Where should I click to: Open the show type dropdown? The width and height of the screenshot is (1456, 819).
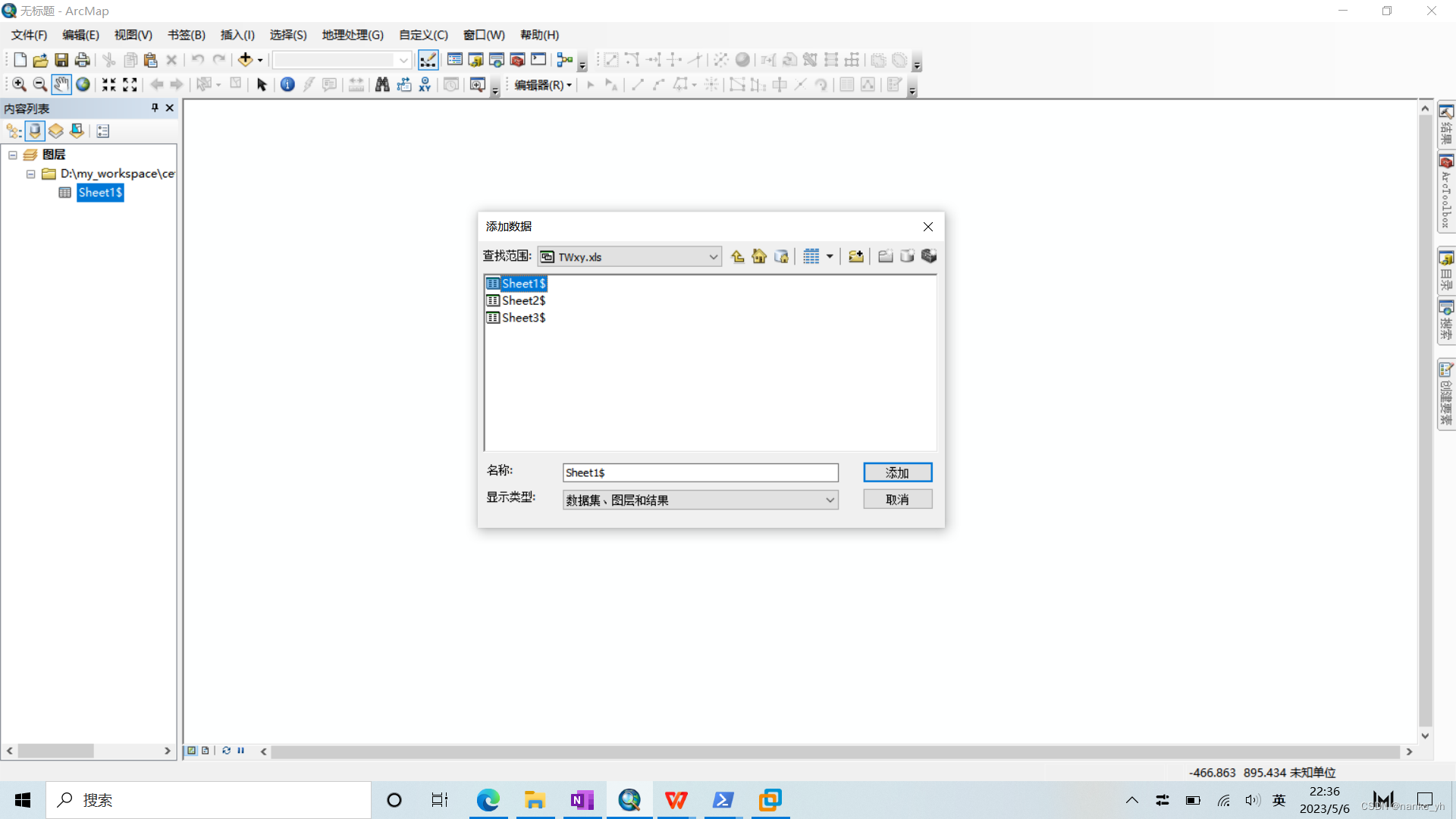(830, 500)
